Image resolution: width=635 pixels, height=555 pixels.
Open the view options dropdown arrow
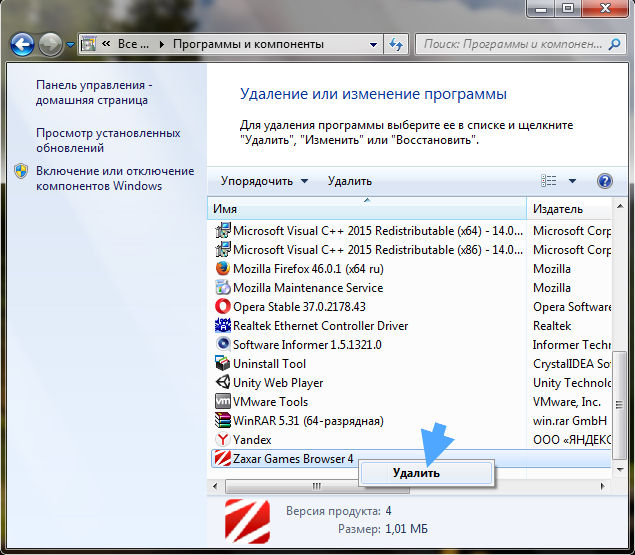point(572,181)
